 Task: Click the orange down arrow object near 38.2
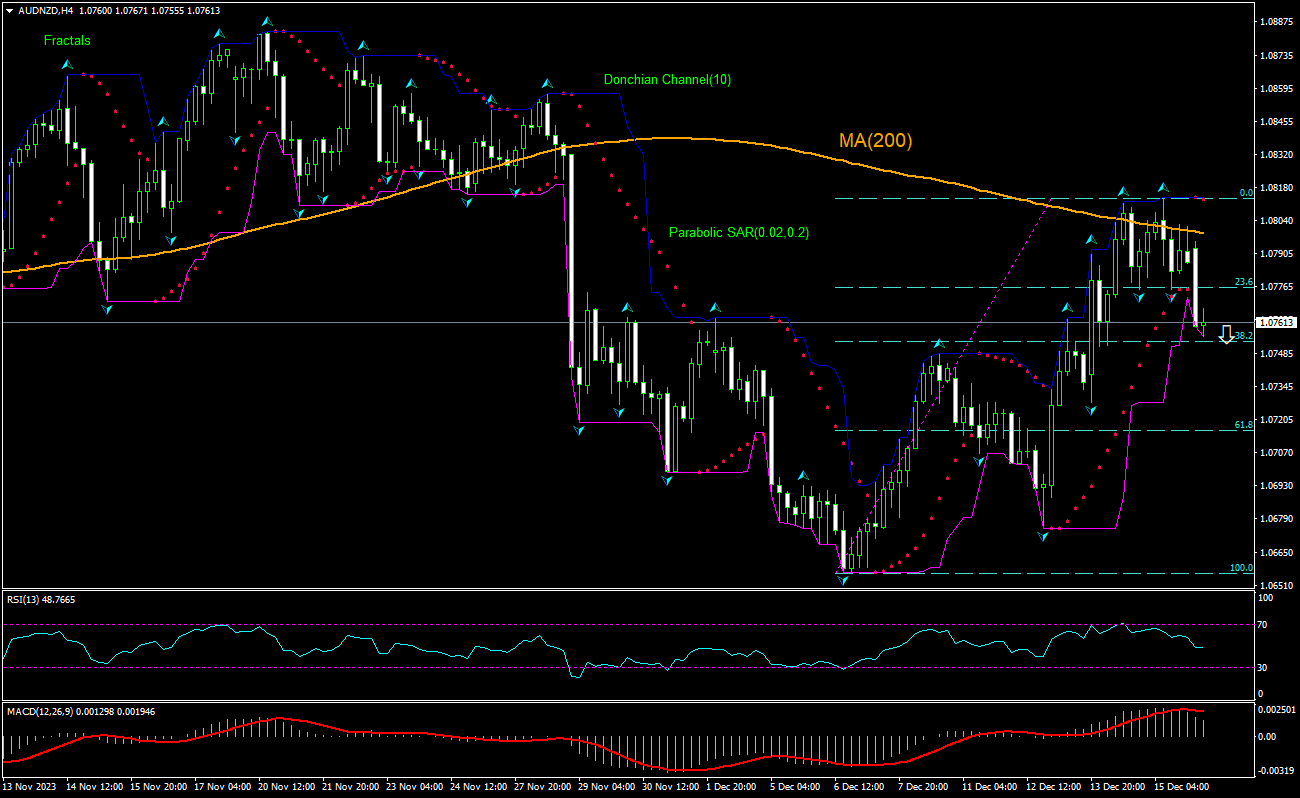1226,334
